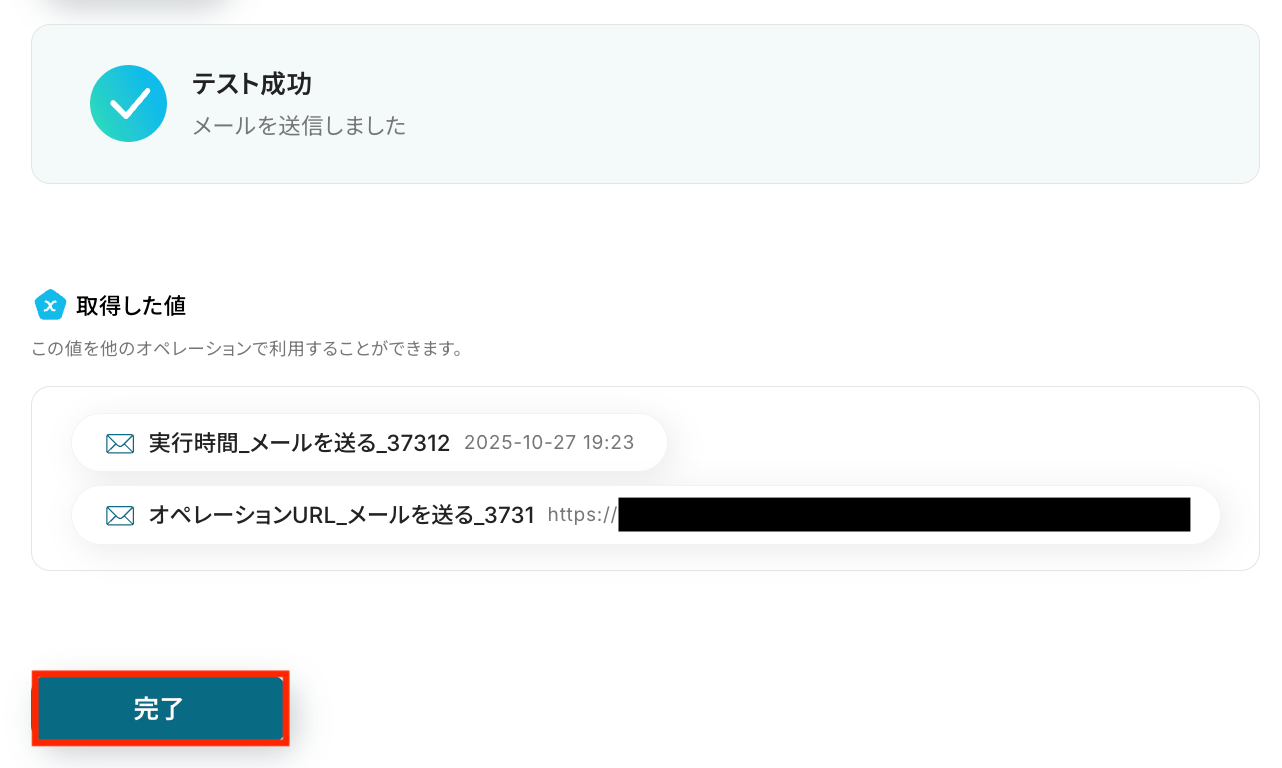
Task: Click the white gap between the success panel and 取得した値
Action: [645, 235]
